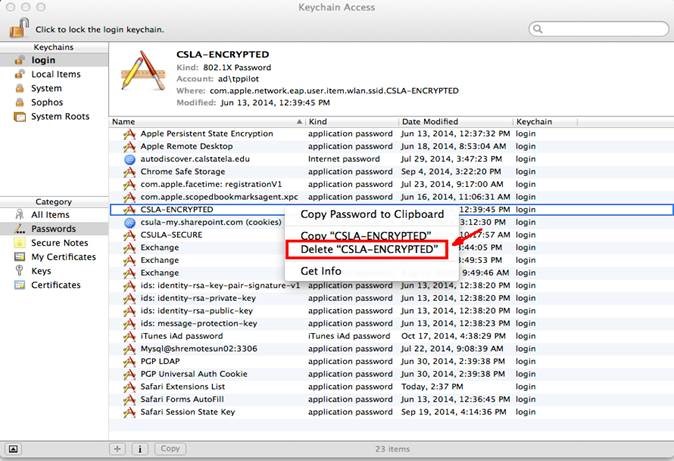The width and height of the screenshot is (674, 461).
Task: Select Apple Remote Desktop entry
Action: click(391, 146)
